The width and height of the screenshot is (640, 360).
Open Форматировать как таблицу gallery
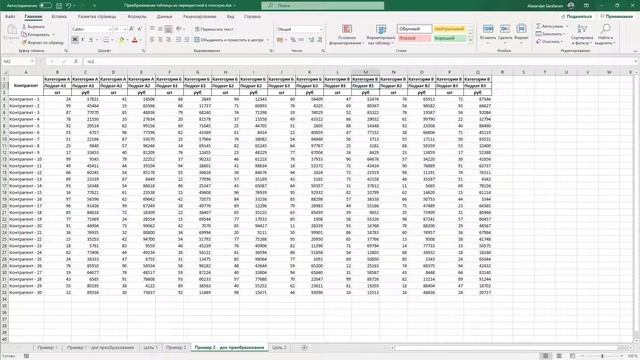coord(381,34)
